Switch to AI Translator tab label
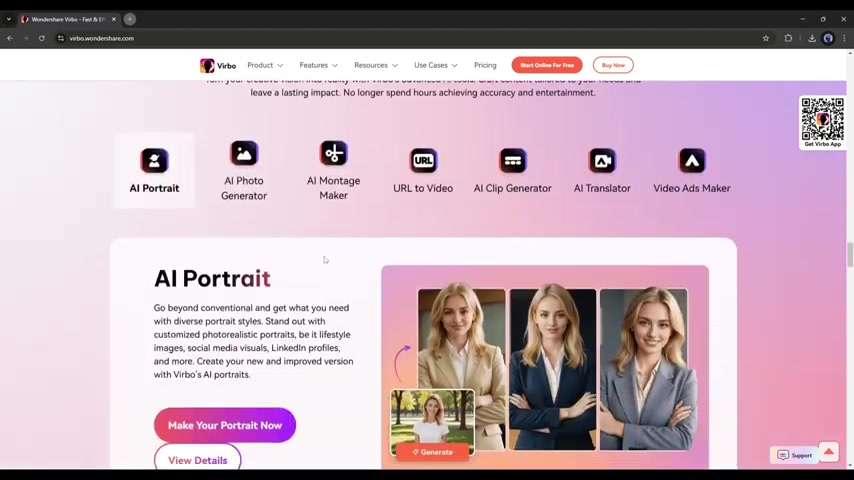This screenshot has height=480, width=854. [x=602, y=188]
